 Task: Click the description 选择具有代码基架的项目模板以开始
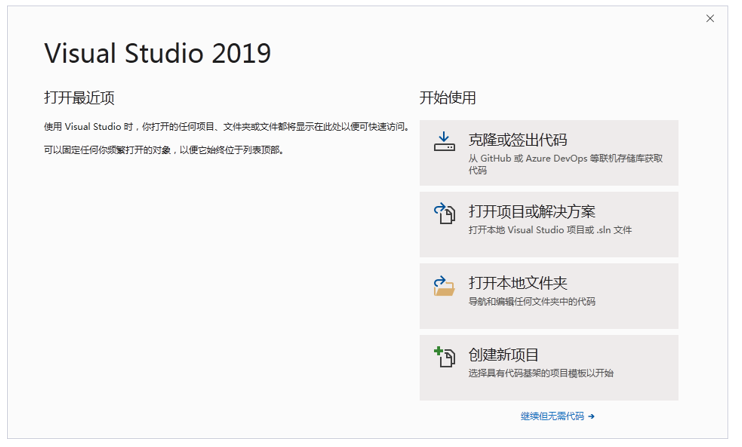(x=541, y=373)
